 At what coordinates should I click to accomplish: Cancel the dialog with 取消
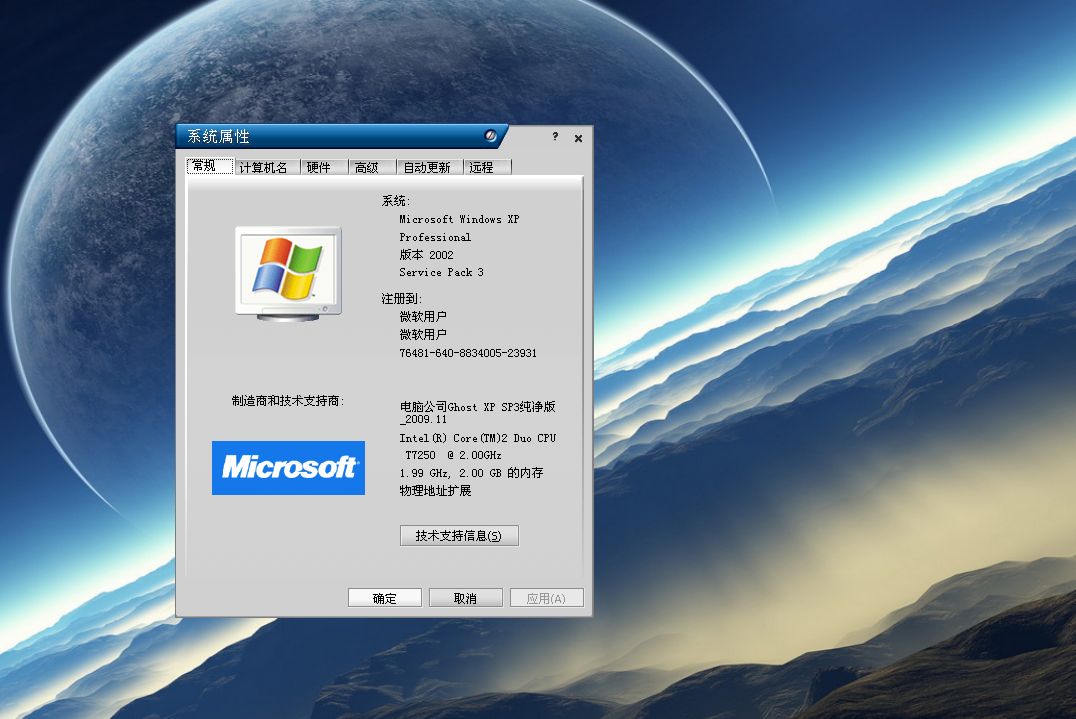[x=465, y=598]
